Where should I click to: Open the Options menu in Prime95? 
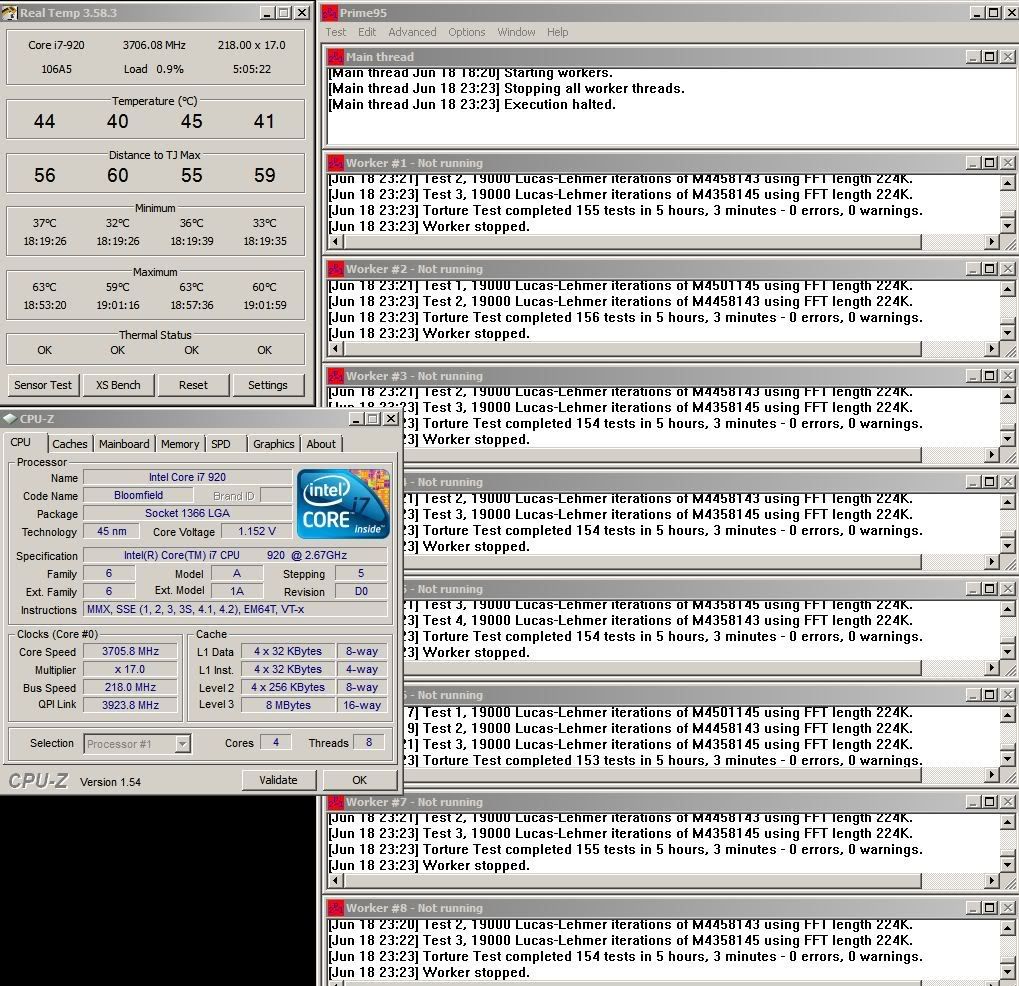(467, 32)
